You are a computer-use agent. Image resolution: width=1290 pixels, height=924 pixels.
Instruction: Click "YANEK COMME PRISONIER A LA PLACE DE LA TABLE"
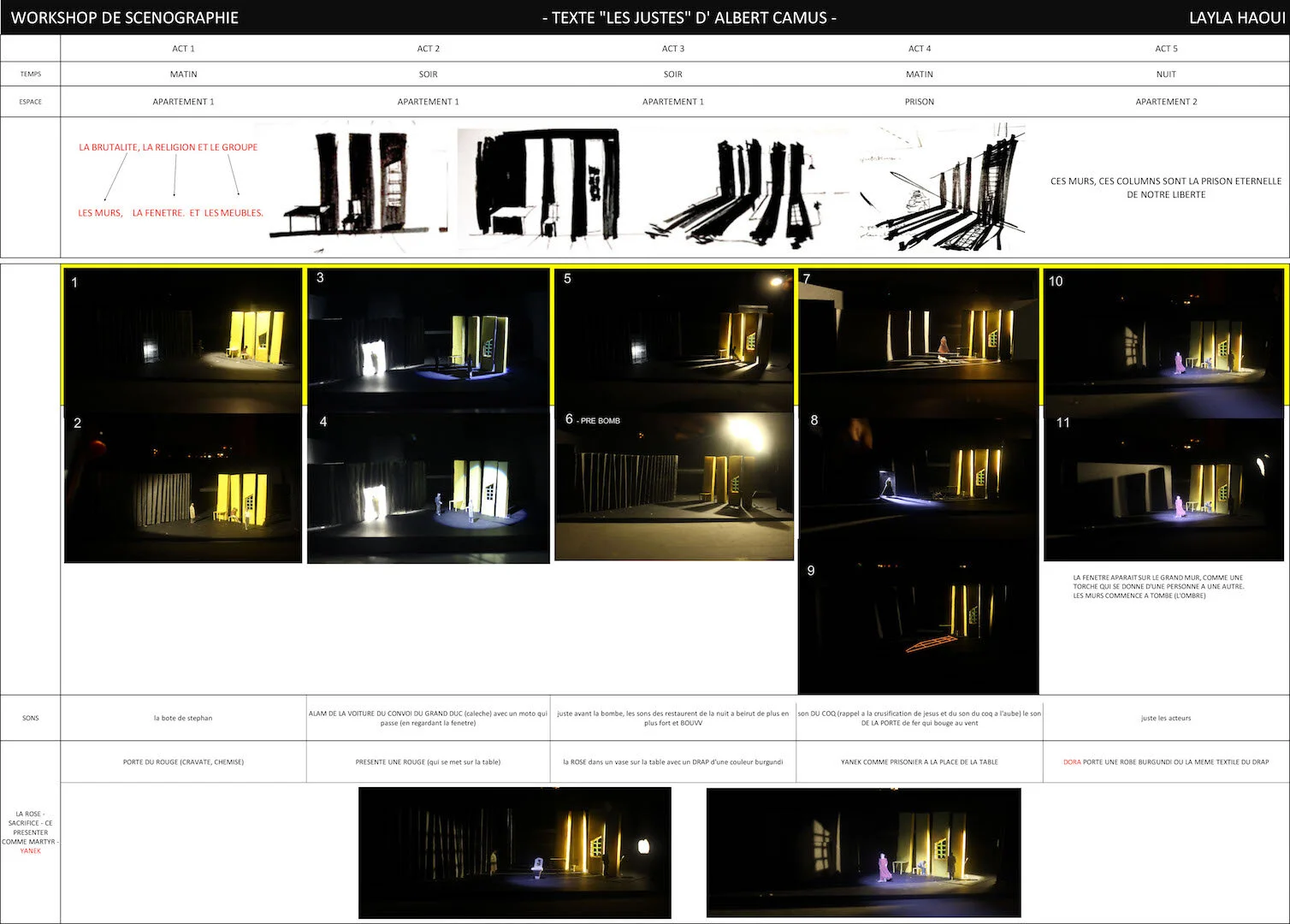pos(920,762)
